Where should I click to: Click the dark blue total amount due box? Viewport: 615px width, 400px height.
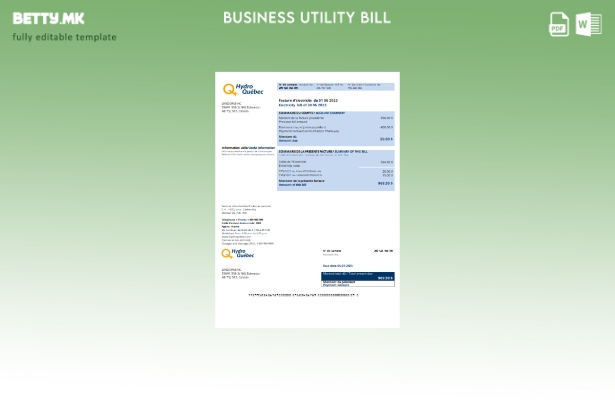(x=357, y=277)
